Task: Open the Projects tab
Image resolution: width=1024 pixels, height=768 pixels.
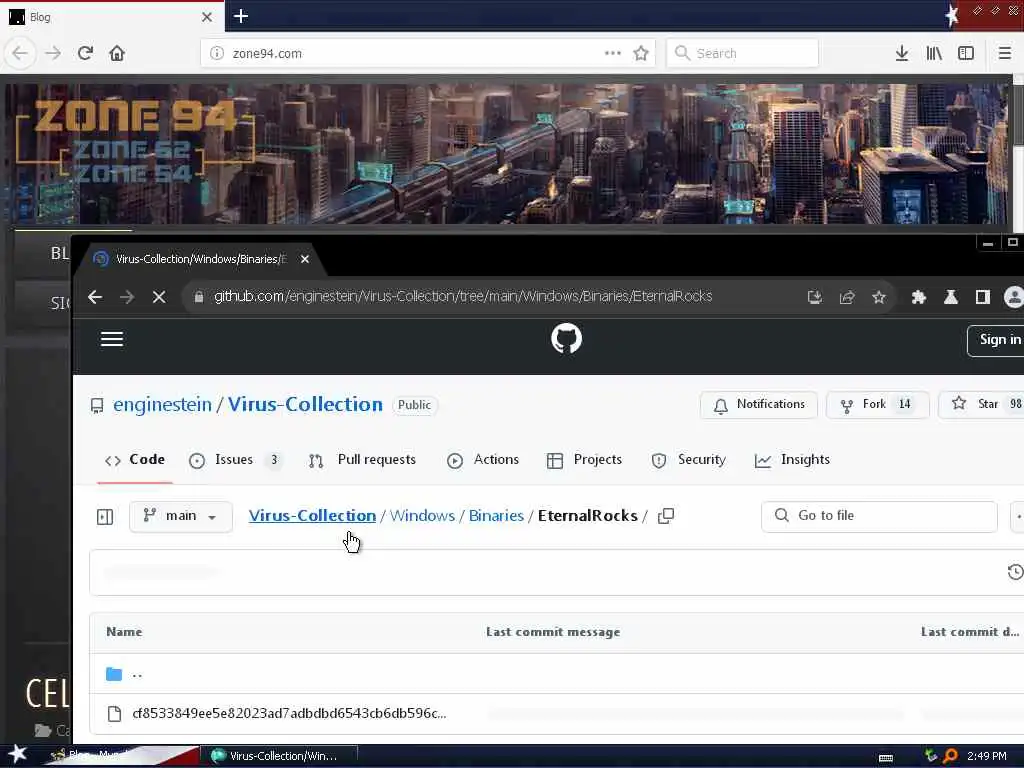Action: pos(584,460)
